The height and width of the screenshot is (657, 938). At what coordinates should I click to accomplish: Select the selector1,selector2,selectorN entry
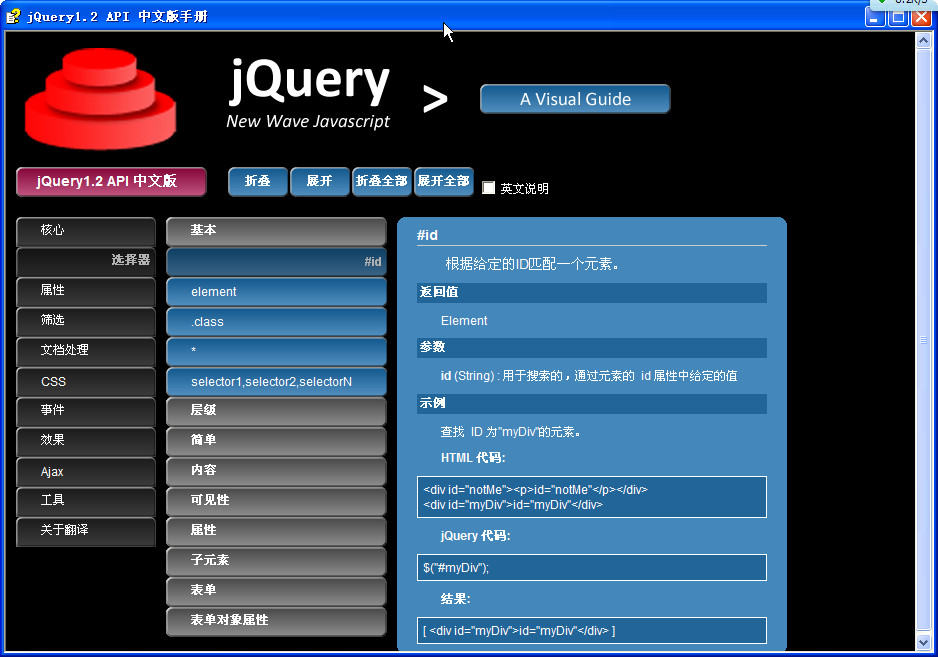click(x=276, y=382)
